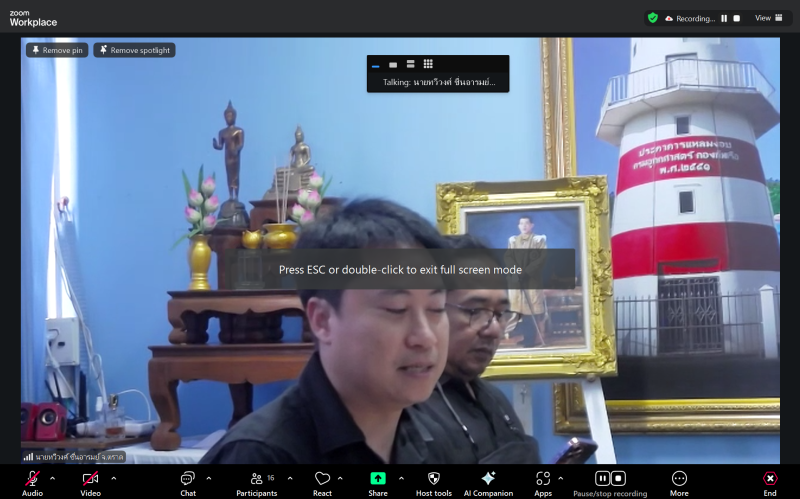Stop recording from top recording indicator
This screenshot has height=499, width=800.
click(x=737, y=18)
